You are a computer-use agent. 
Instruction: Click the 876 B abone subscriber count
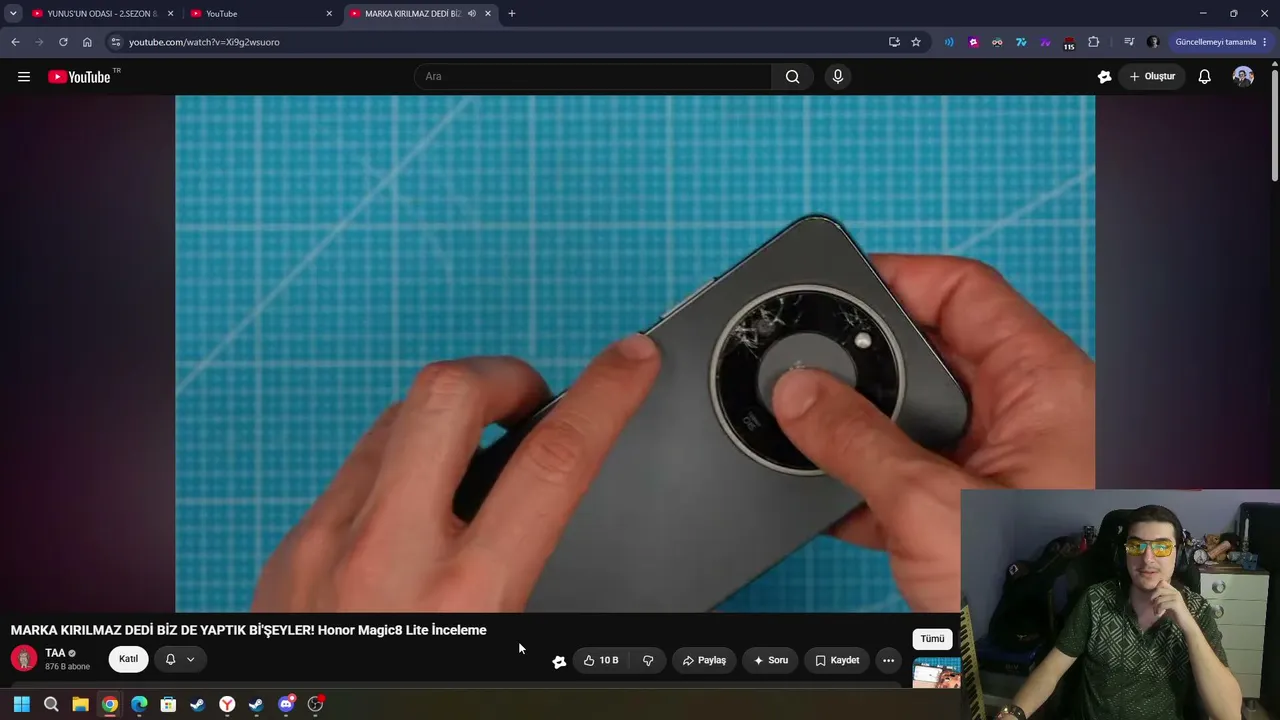pos(68,667)
